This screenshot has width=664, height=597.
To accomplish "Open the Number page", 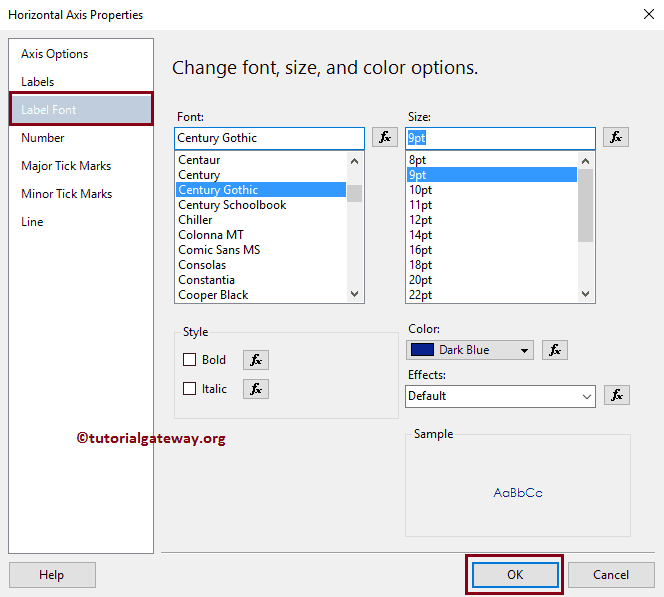I will pyautogui.click(x=43, y=138).
